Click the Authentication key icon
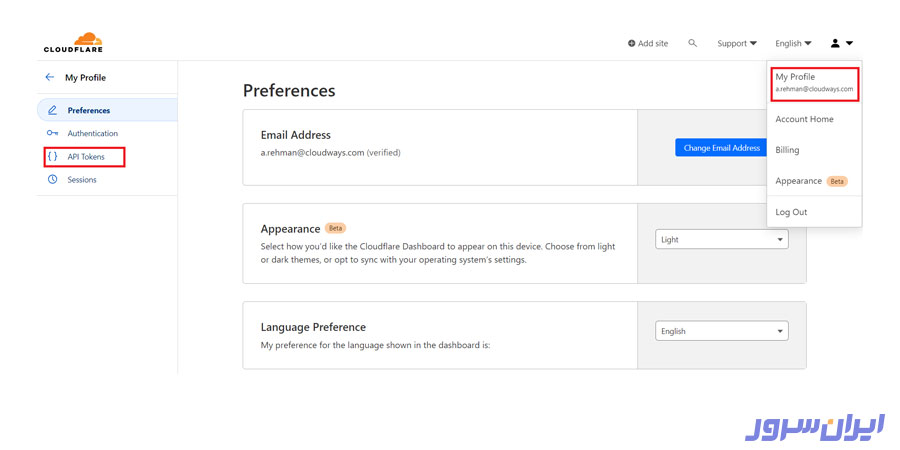Image resolution: width=900 pixels, height=450 pixels. point(52,133)
